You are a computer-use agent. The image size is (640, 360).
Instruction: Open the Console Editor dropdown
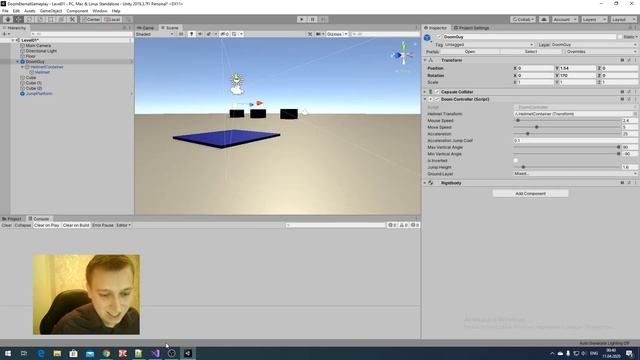(124, 225)
